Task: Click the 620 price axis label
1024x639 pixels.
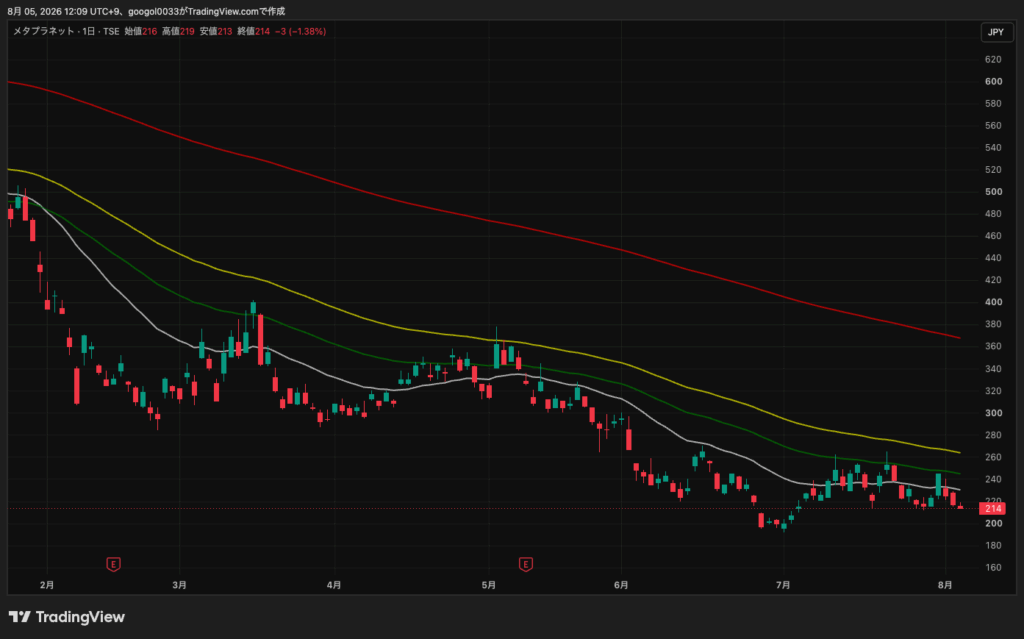Action: (x=993, y=59)
